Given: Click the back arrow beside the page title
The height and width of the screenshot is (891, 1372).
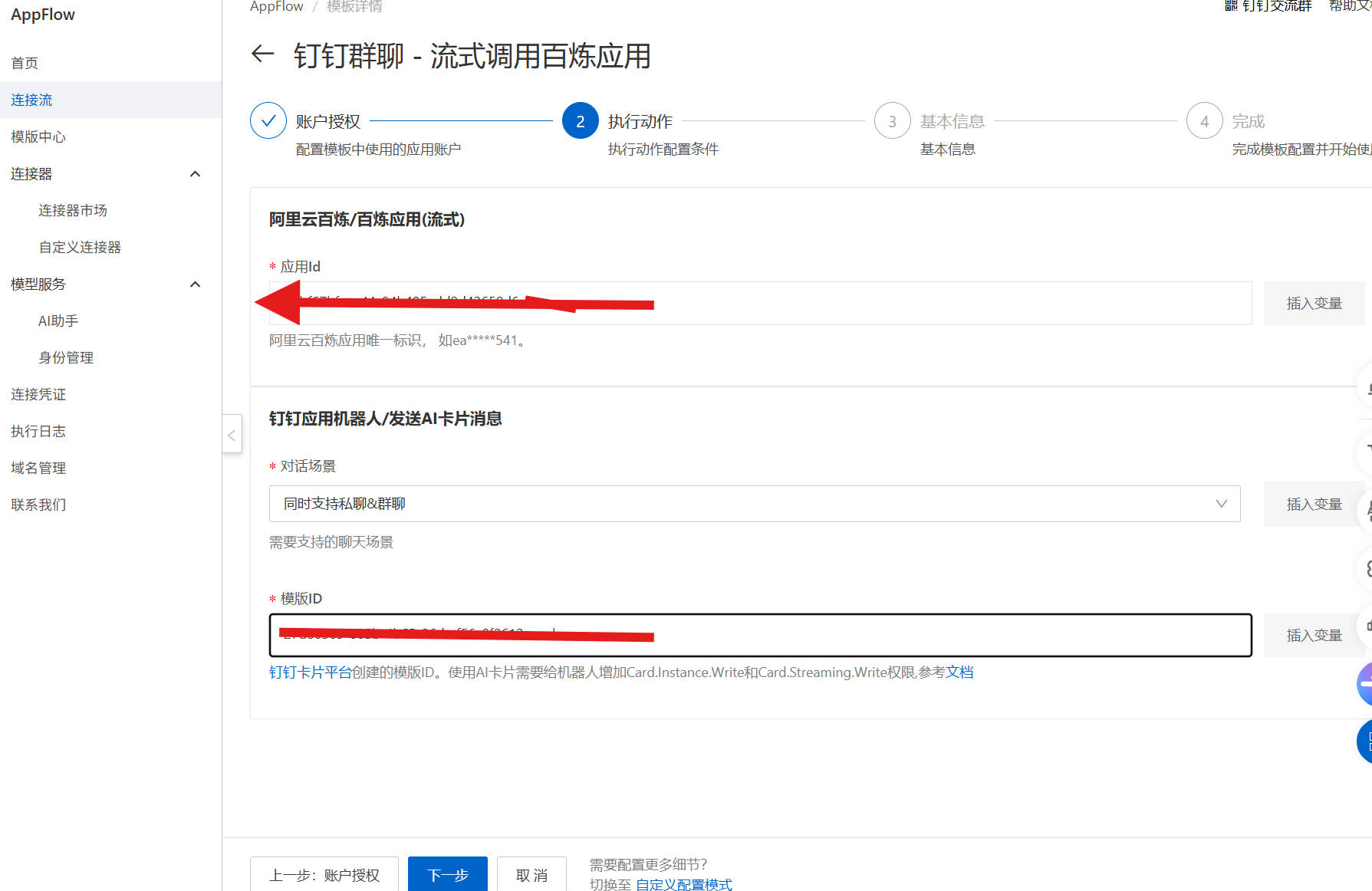Looking at the screenshot, I should click(263, 54).
